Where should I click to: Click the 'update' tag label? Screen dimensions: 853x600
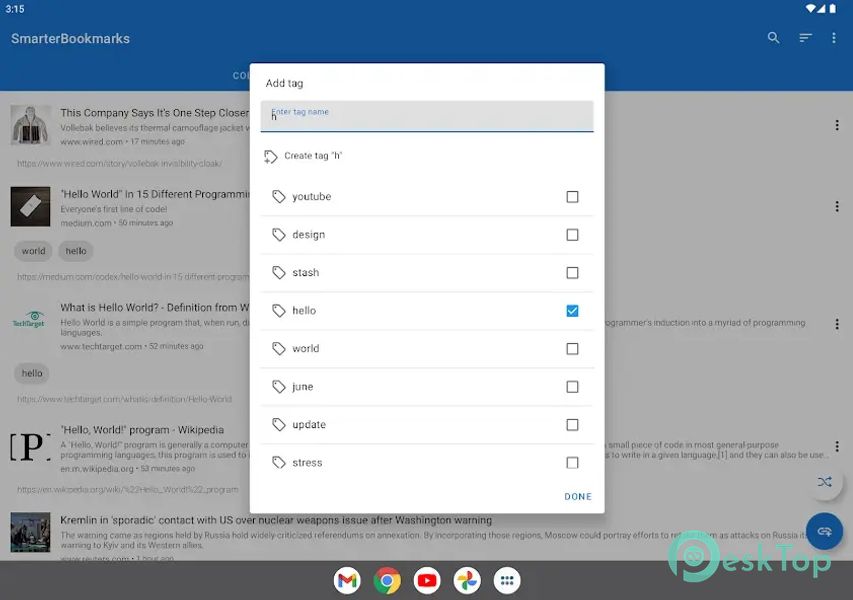309,424
